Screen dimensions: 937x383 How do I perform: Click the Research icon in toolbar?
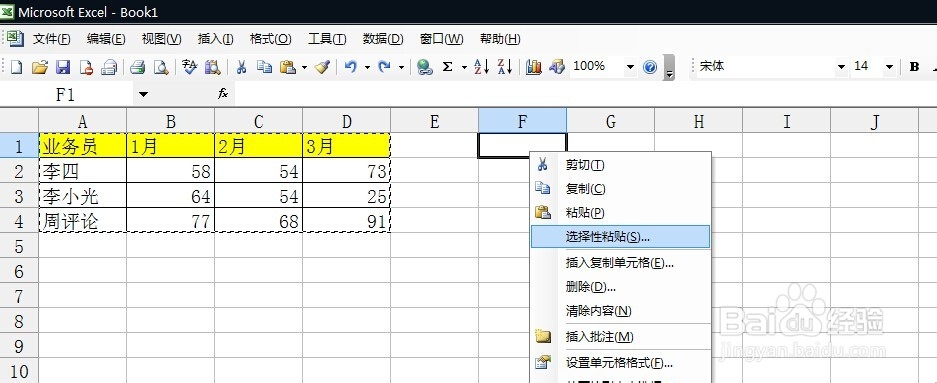click(x=212, y=68)
